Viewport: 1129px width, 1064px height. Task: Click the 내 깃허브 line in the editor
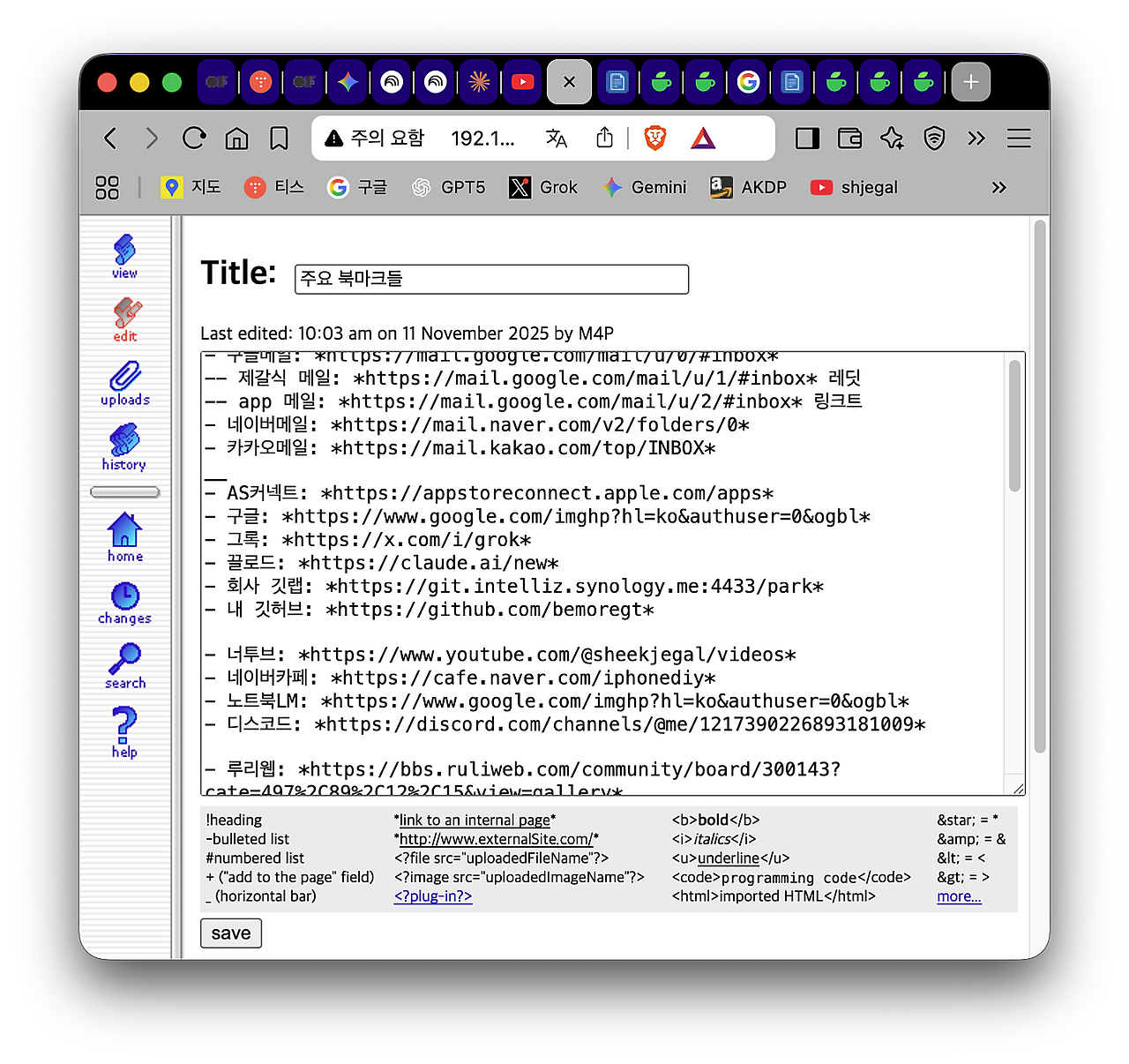click(430, 609)
